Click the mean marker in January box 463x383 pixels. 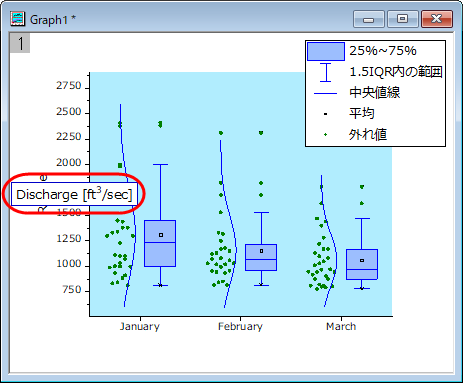161,235
